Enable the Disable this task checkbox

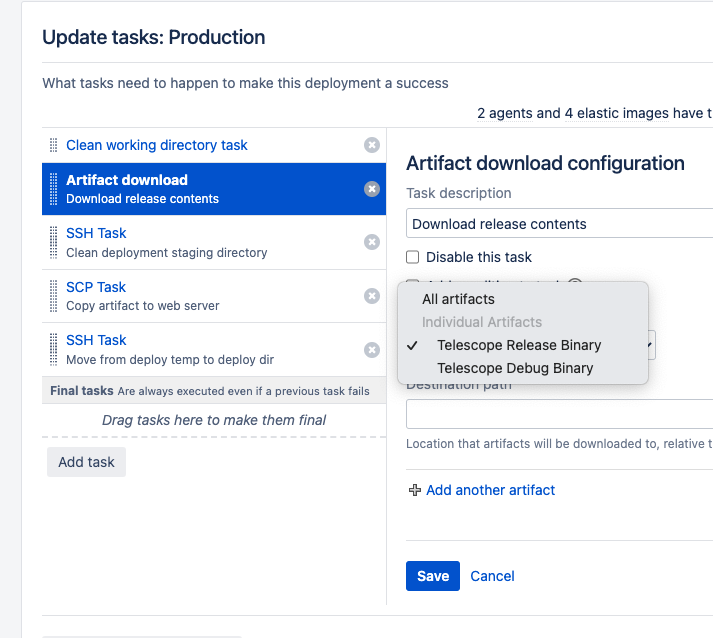point(413,257)
